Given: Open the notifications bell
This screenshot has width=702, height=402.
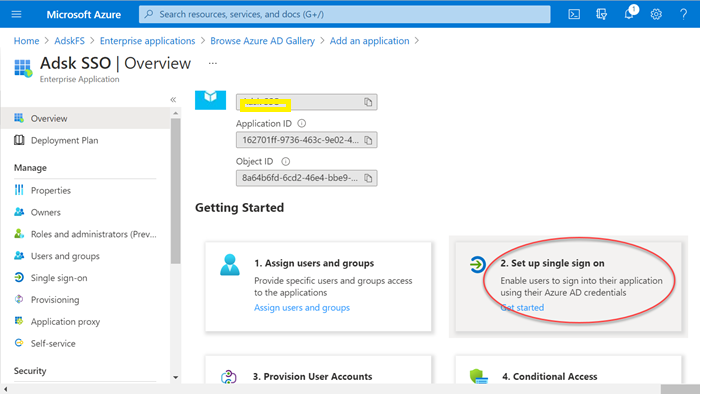Looking at the screenshot, I should point(629,13).
